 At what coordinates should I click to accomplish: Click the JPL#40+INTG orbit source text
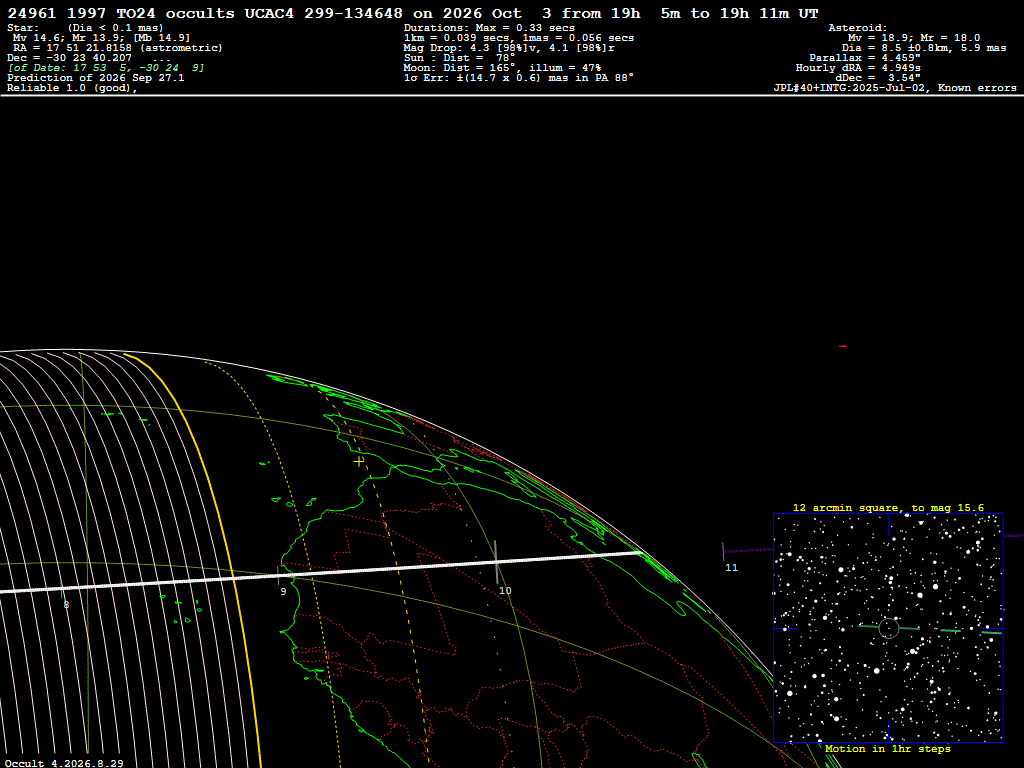point(895,88)
